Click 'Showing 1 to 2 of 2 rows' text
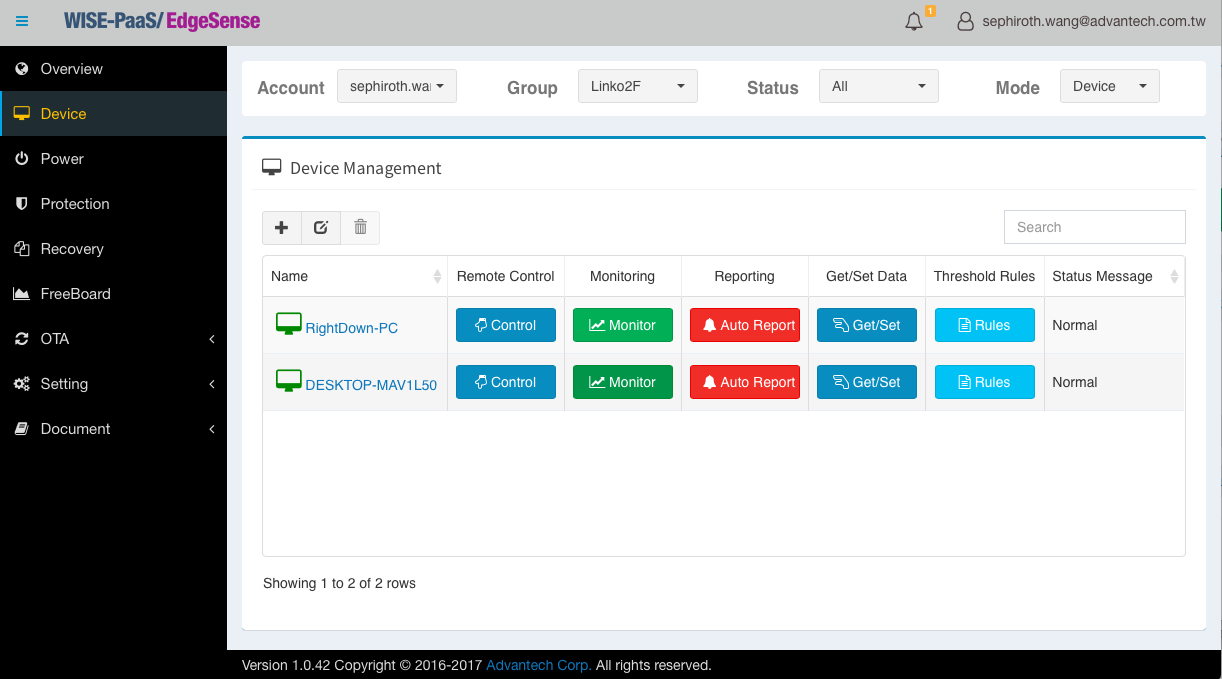Screen dimensions: 1222x679 click(339, 583)
